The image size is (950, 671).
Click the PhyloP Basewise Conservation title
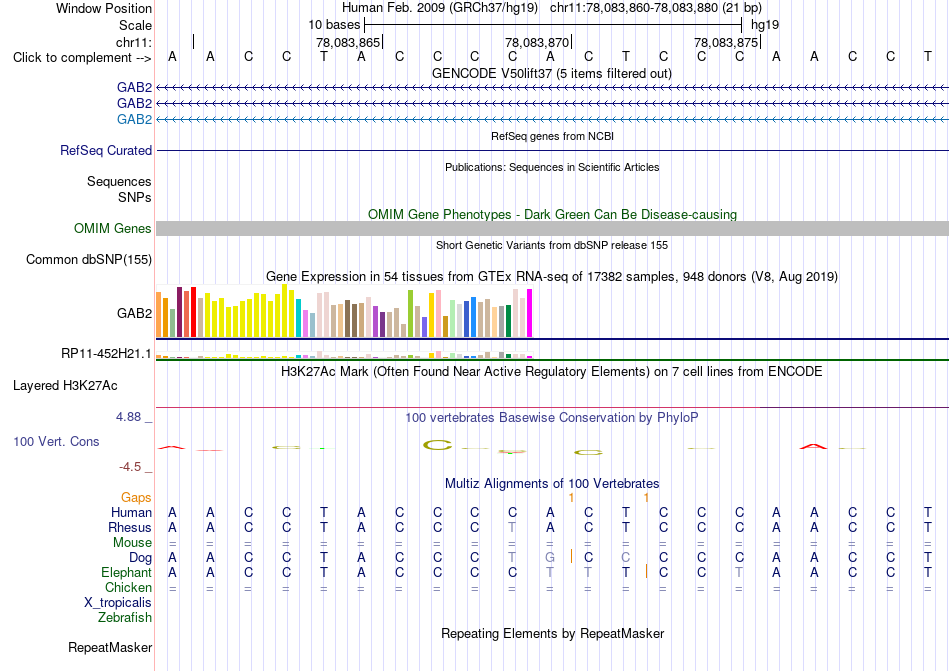(552, 417)
